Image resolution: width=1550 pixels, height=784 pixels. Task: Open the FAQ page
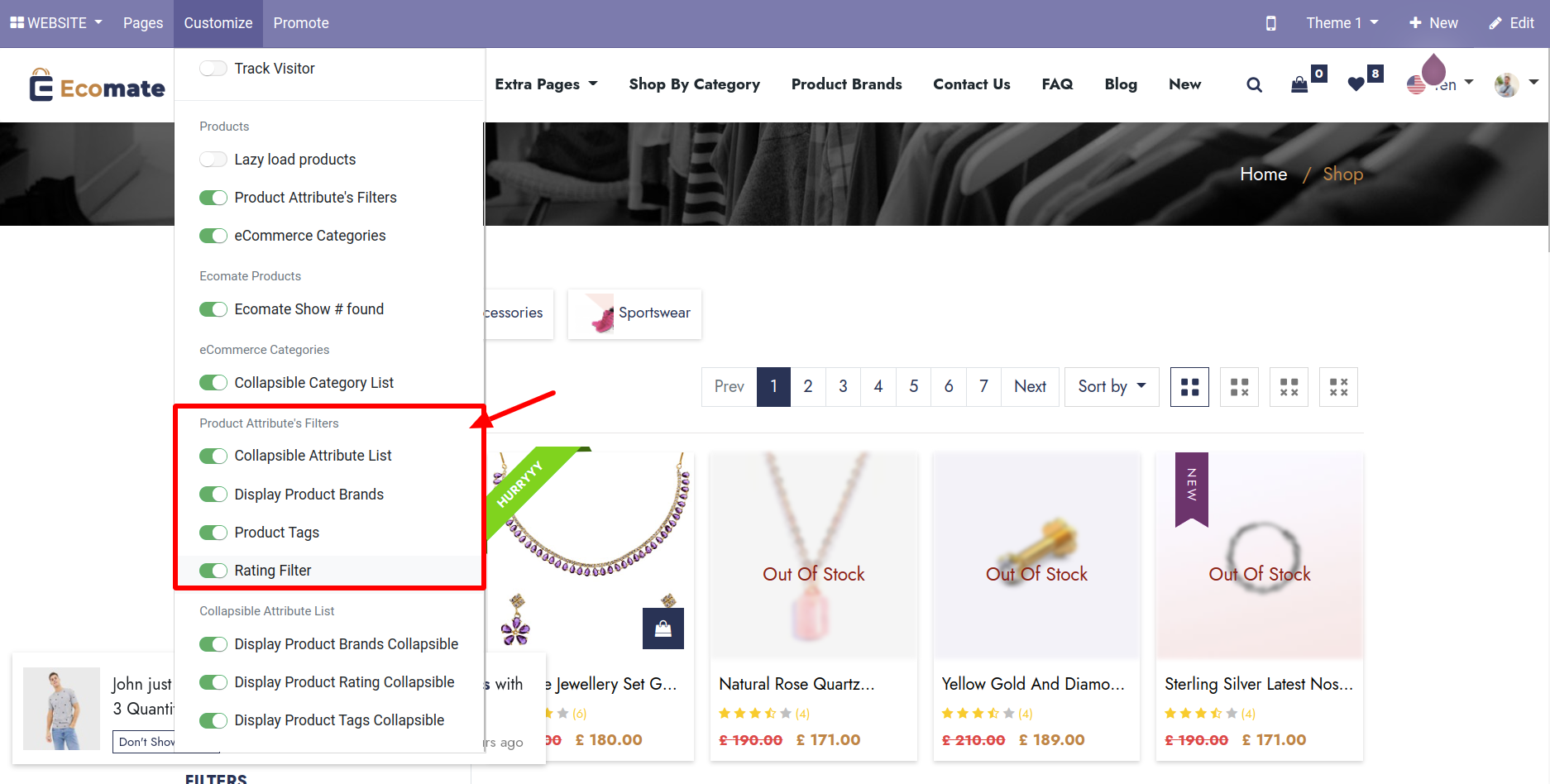[x=1057, y=84]
